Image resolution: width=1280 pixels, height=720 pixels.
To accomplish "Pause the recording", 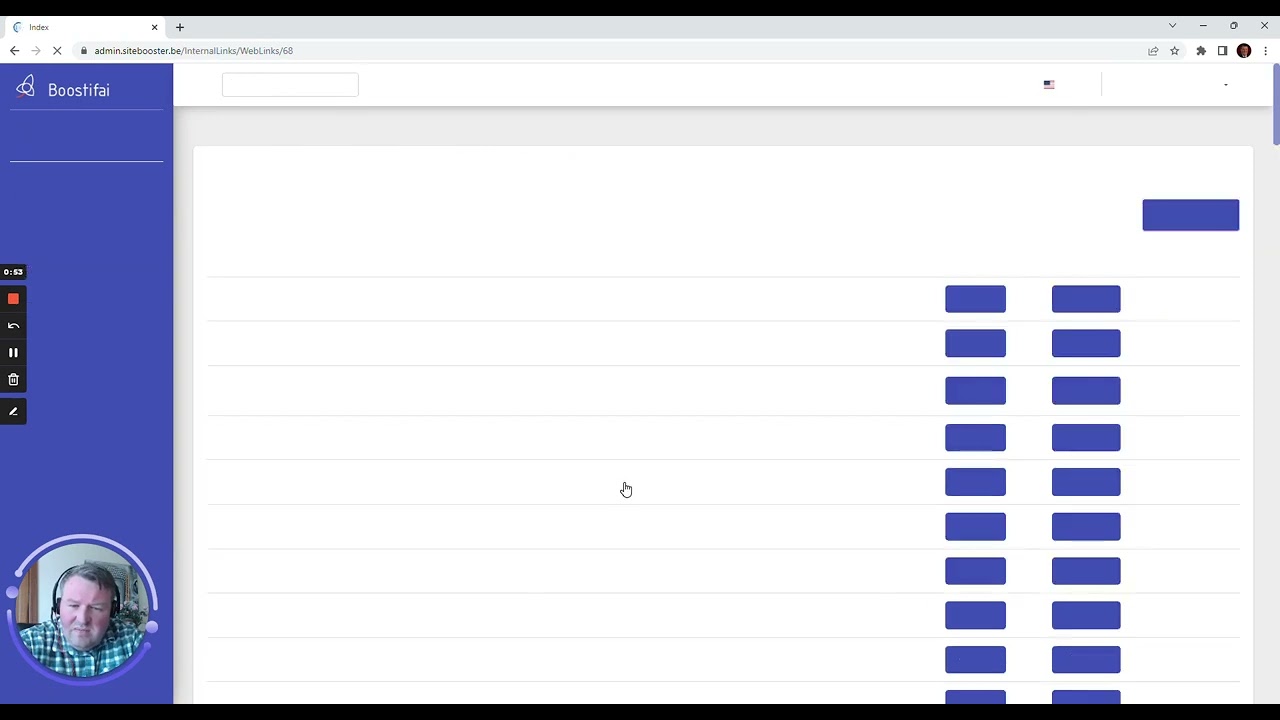I will tap(13, 353).
